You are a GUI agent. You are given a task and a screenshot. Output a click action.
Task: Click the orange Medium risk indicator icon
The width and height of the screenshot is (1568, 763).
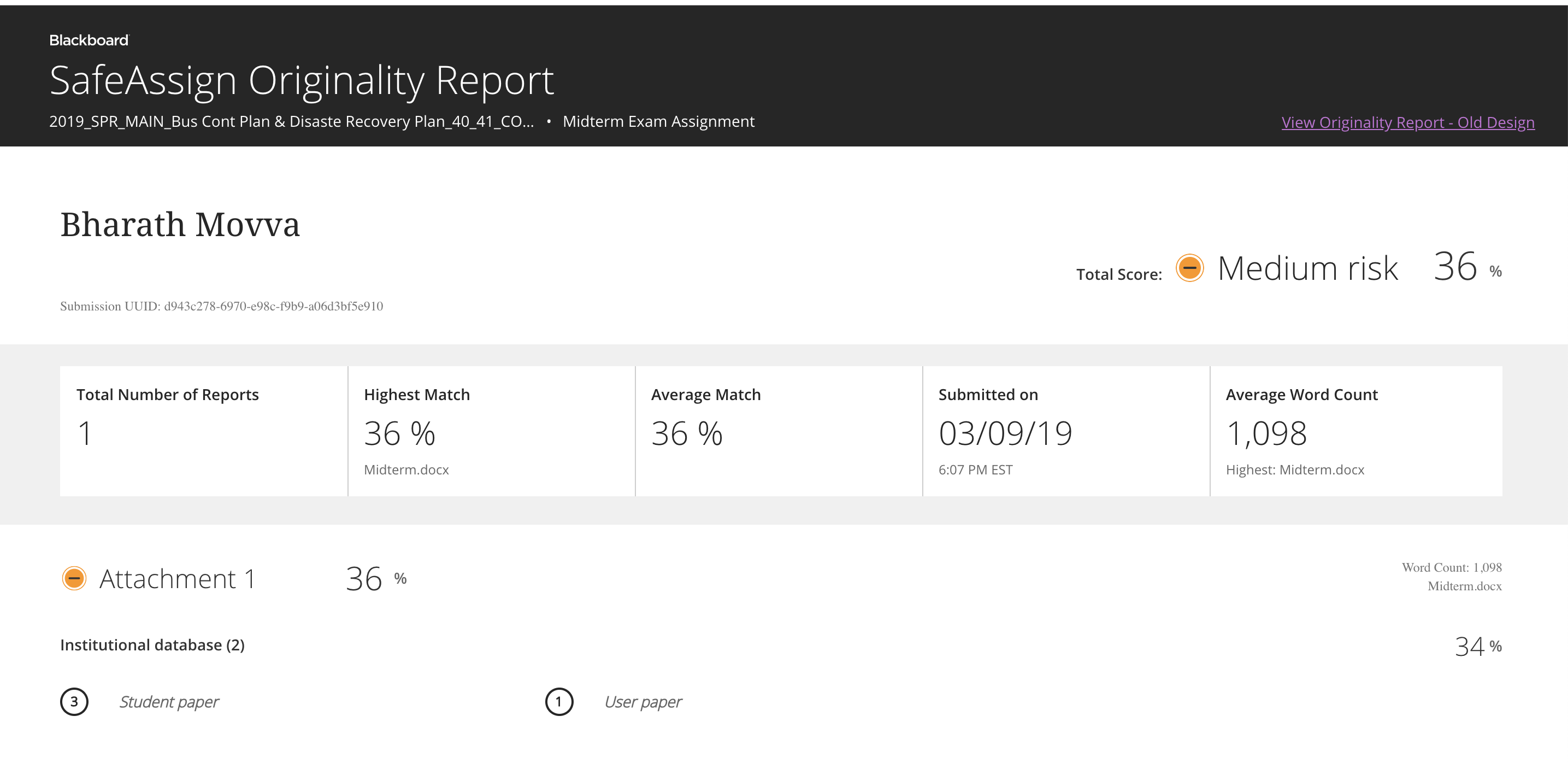point(1189,268)
